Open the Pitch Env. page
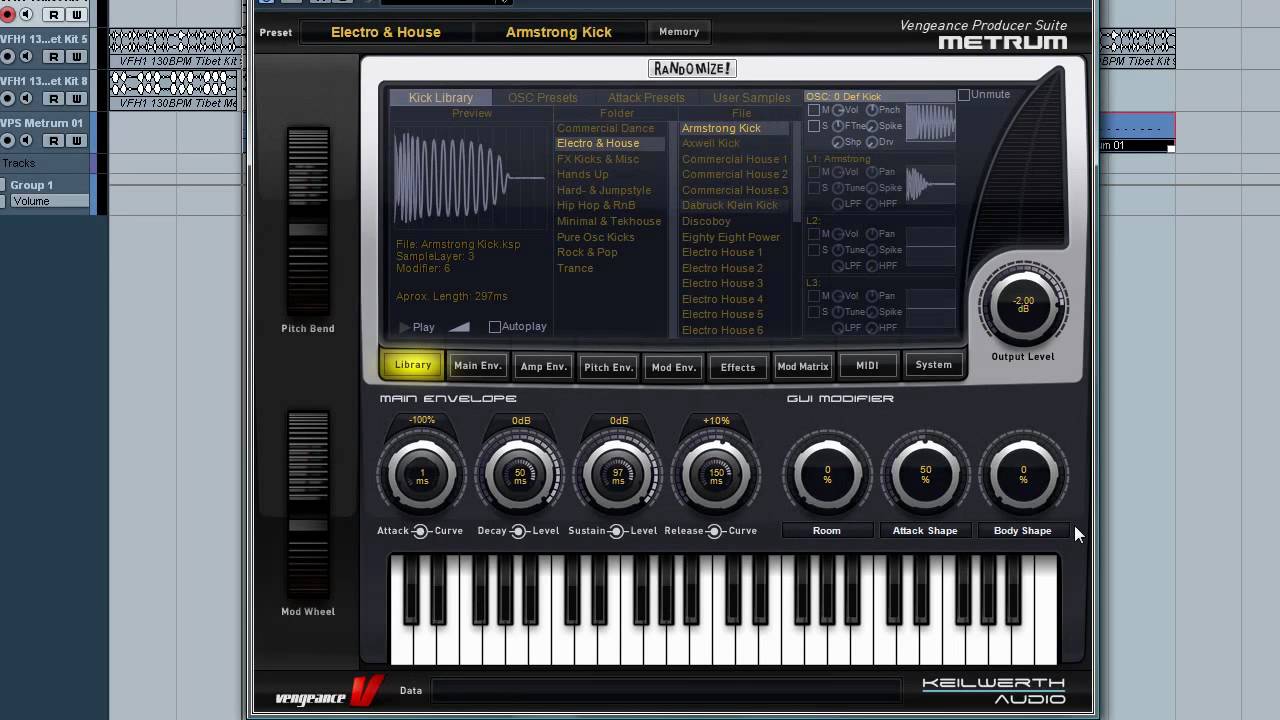The height and width of the screenshot is (720, 1280). (608, 366)
